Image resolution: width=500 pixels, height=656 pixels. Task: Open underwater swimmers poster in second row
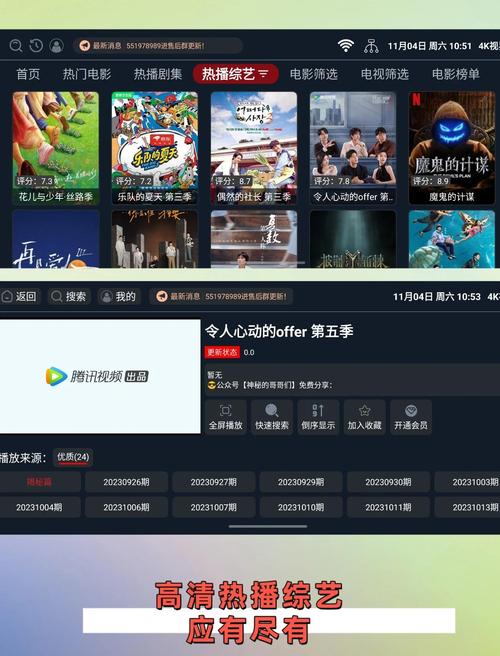tap(452, 239)
